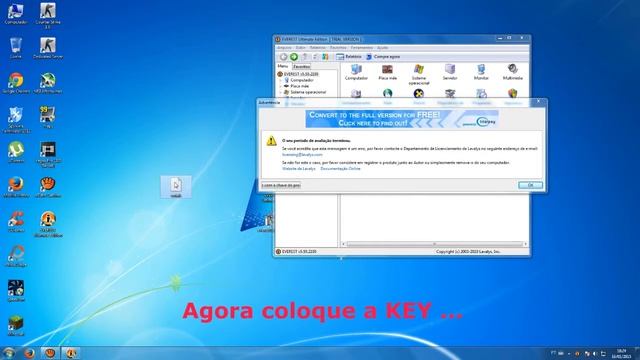Select the Lixeira recycle bin icon
Viewport: 640px width, 360px height.
[x=16, y=48]
